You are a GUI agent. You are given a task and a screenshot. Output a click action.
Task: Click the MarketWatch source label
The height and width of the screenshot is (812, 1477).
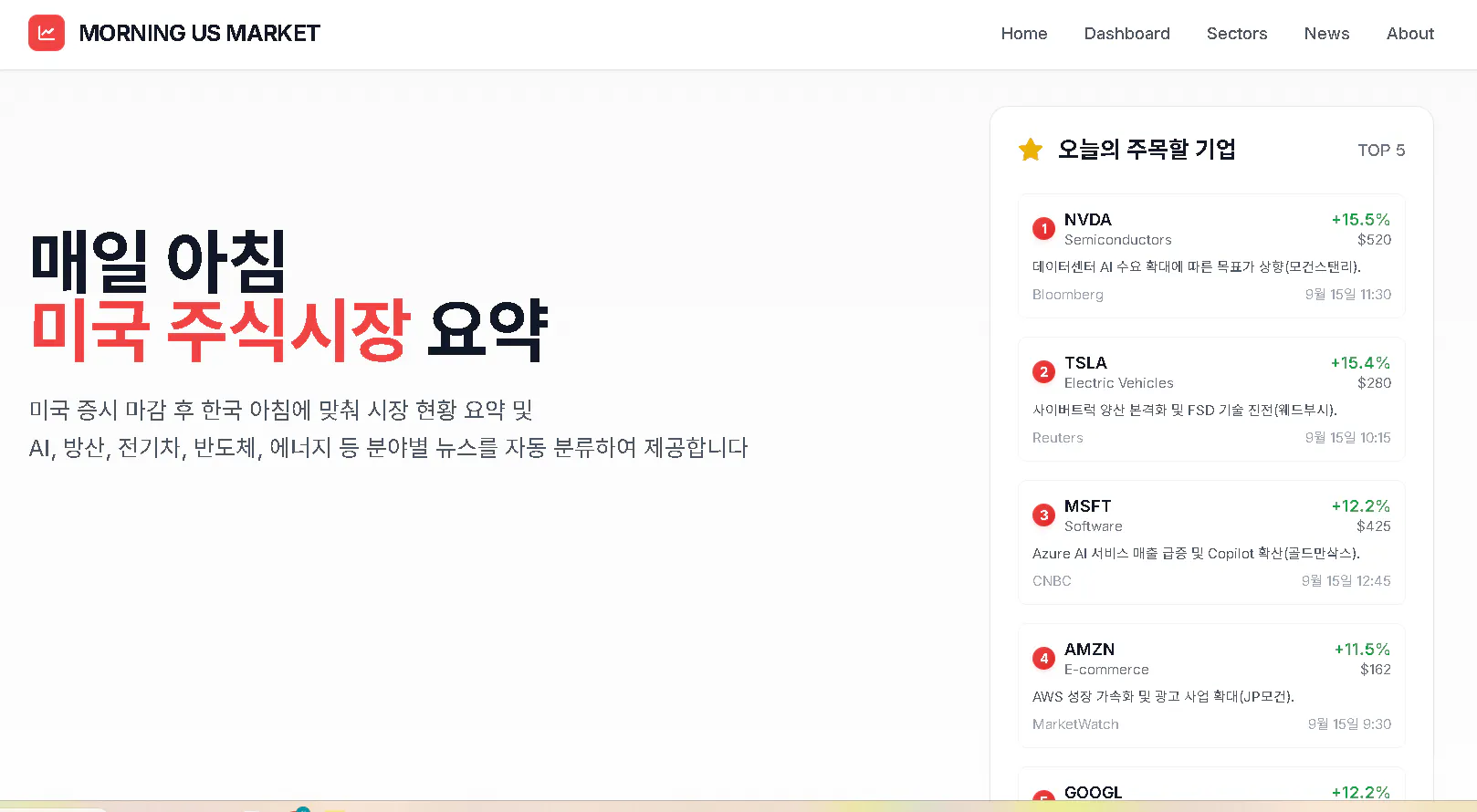tap(1075, 724)
